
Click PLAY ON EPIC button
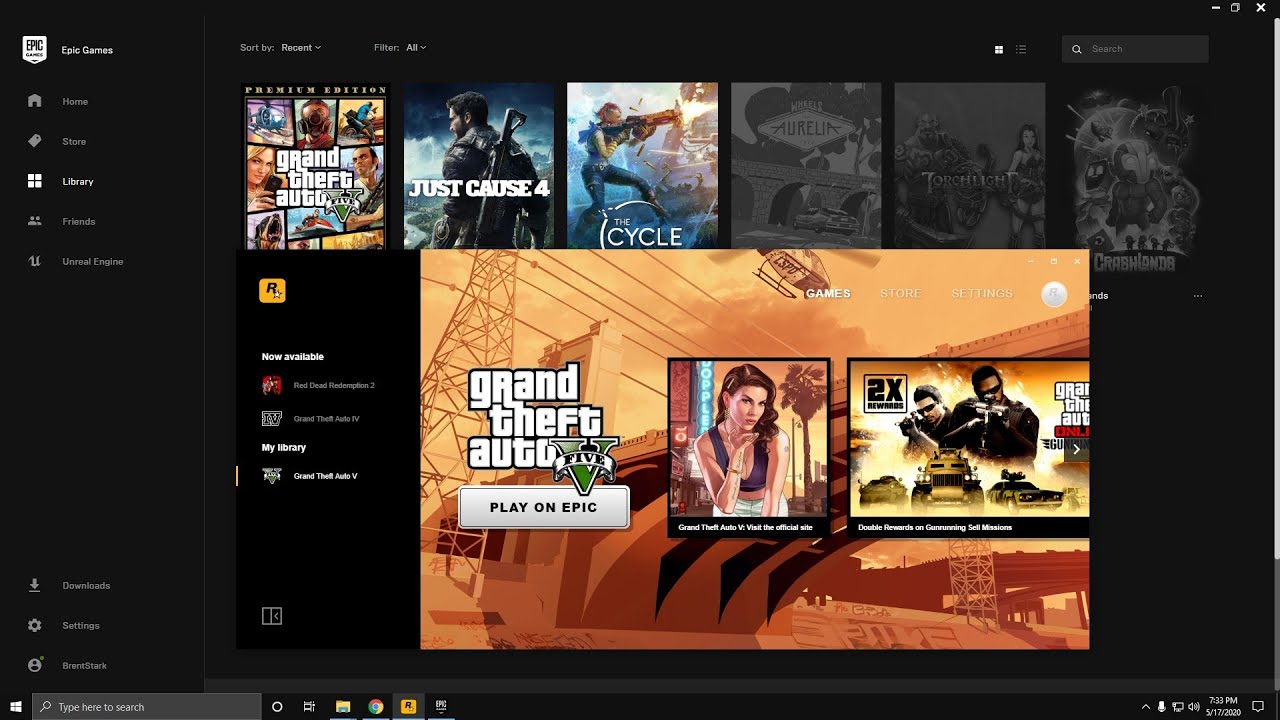coord(544,507)
